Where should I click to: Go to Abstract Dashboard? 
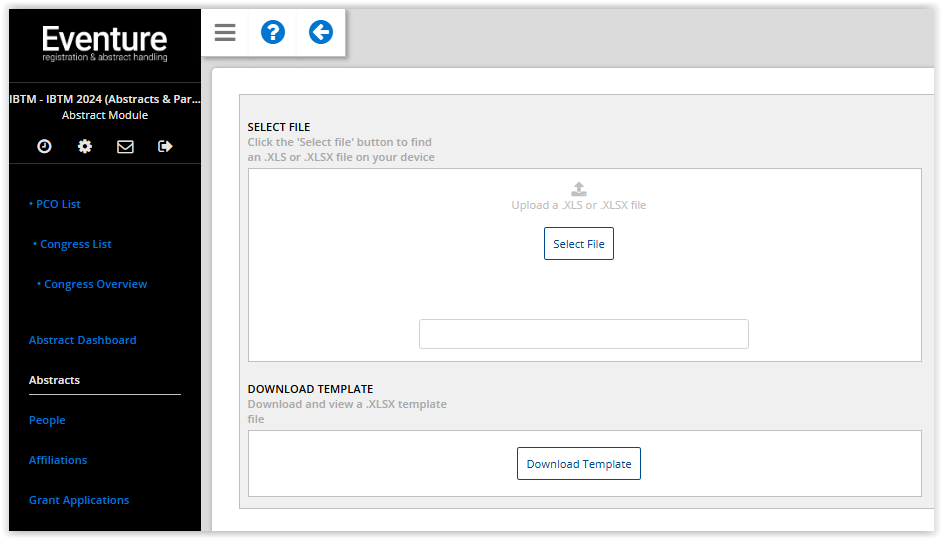coord(83,340)
